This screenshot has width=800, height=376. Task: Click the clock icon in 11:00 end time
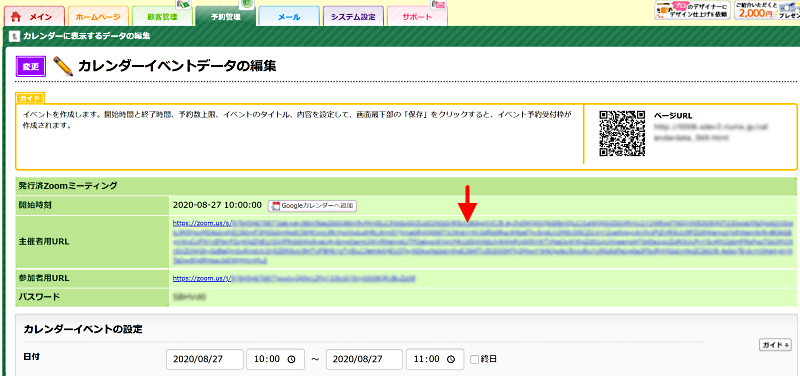click(x=451, y=359)
